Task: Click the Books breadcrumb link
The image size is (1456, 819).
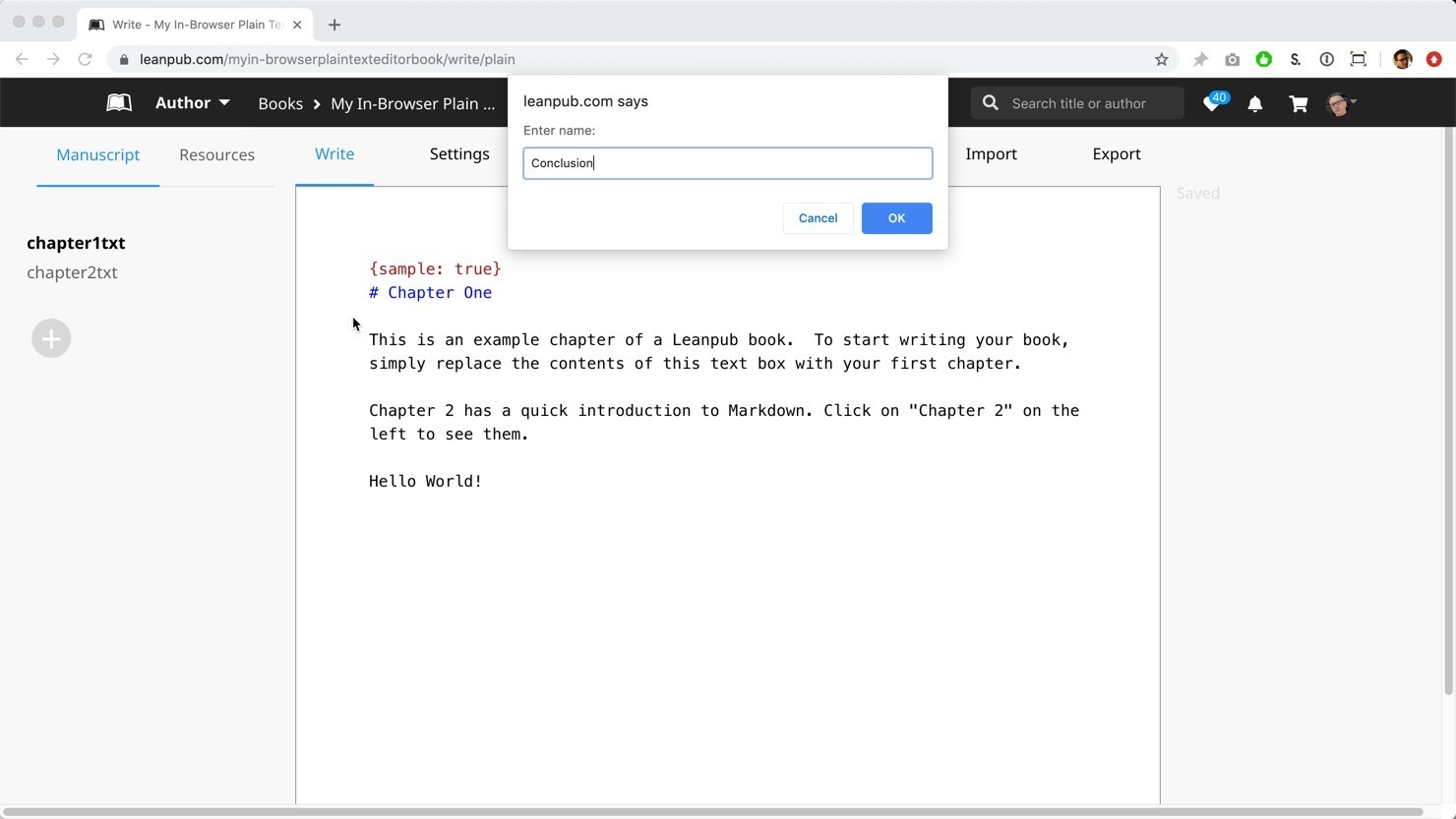Action: point(280,104)
